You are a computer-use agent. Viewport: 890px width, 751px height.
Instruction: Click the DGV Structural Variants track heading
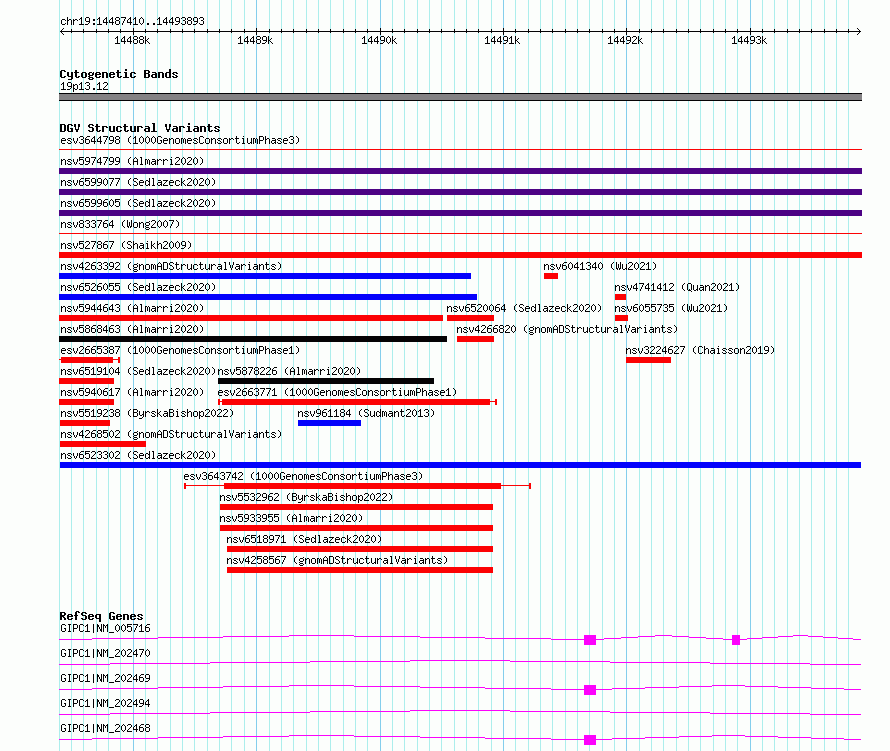point(140,128)
